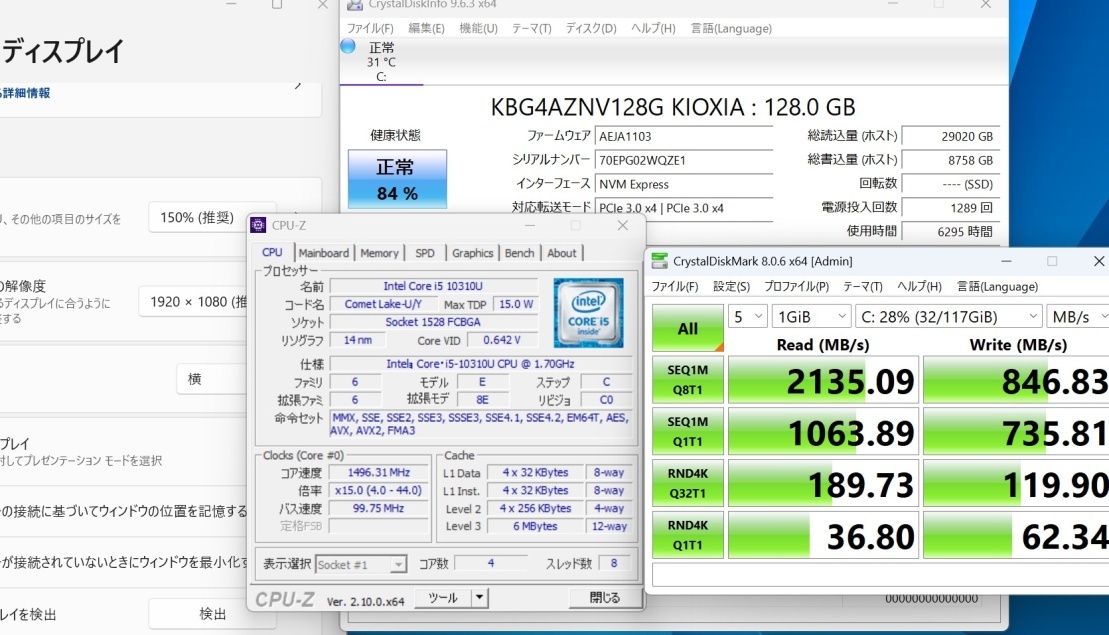
Task: Click the blue disk status circle icon
Action: (348, 47)
